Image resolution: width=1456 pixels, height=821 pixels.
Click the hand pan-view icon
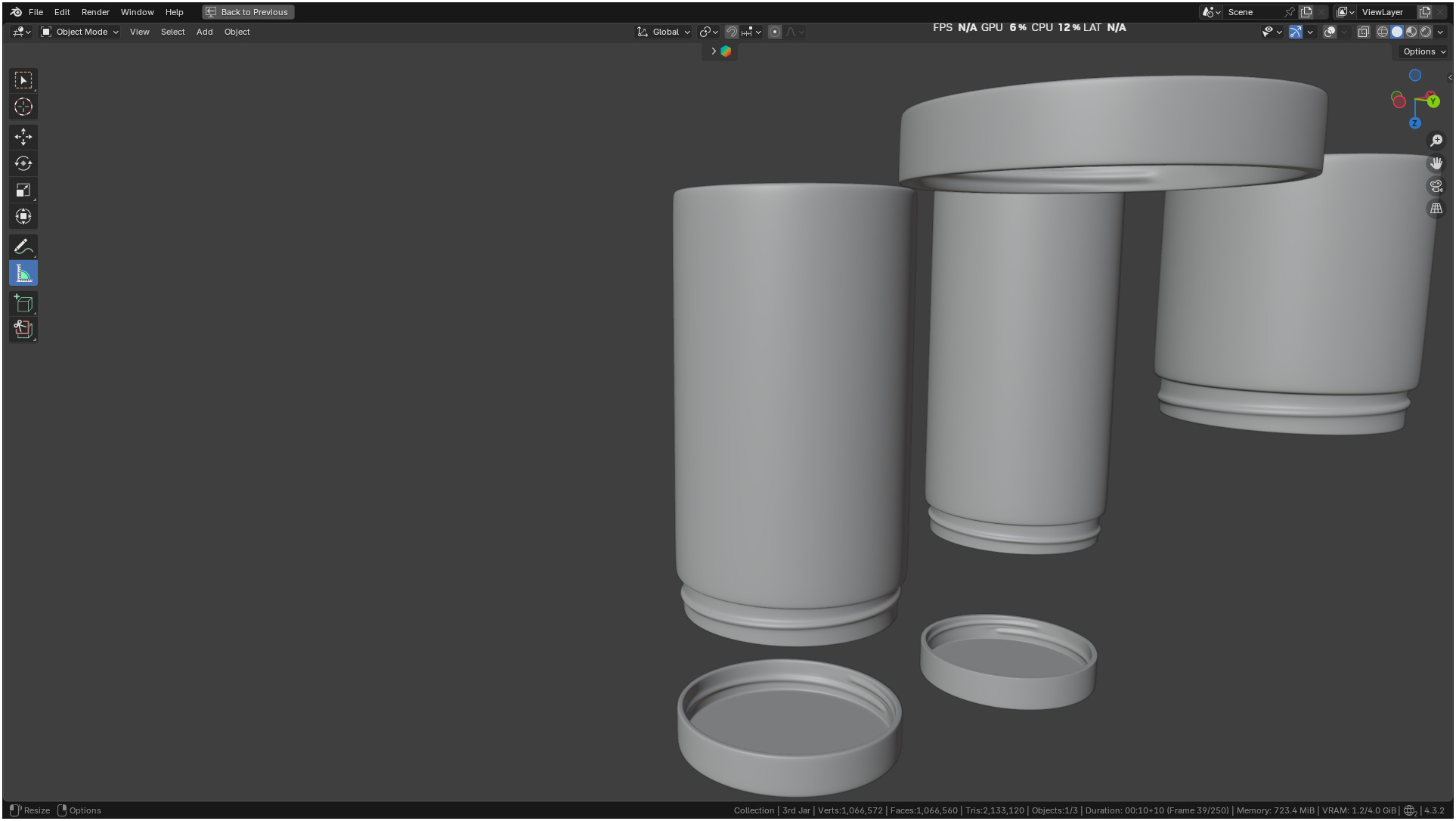[1436, 163]
